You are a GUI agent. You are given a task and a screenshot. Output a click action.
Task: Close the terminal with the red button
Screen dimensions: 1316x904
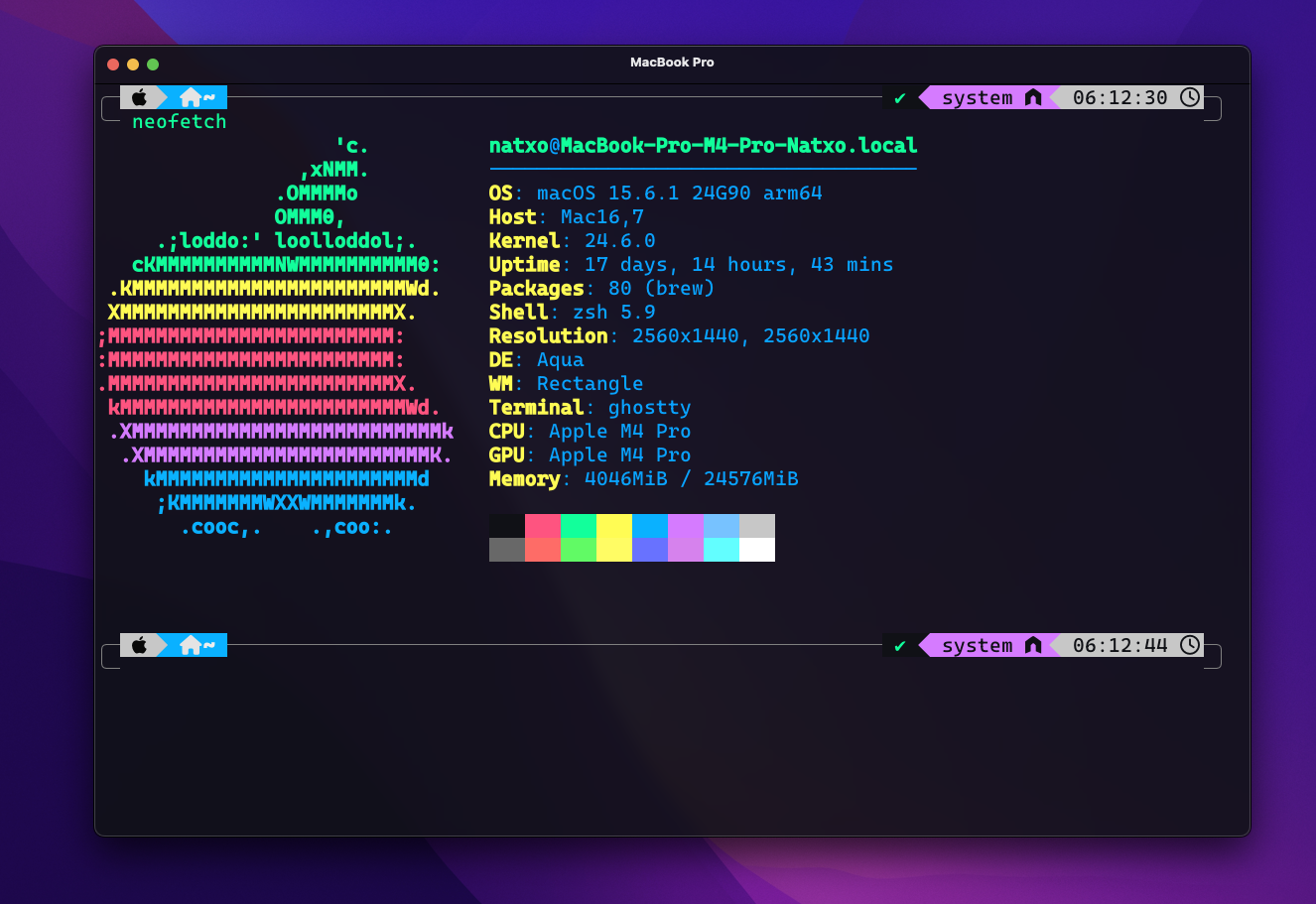coord(113,65)
